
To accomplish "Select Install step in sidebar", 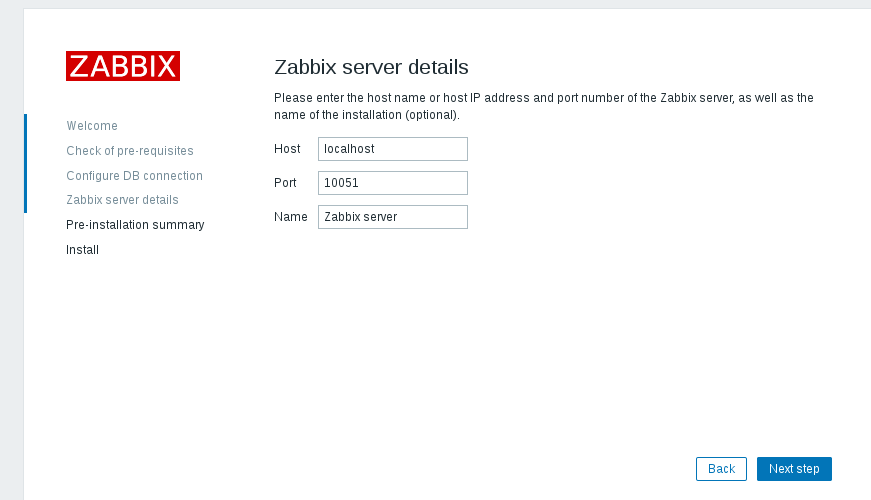I will [82, 250].
